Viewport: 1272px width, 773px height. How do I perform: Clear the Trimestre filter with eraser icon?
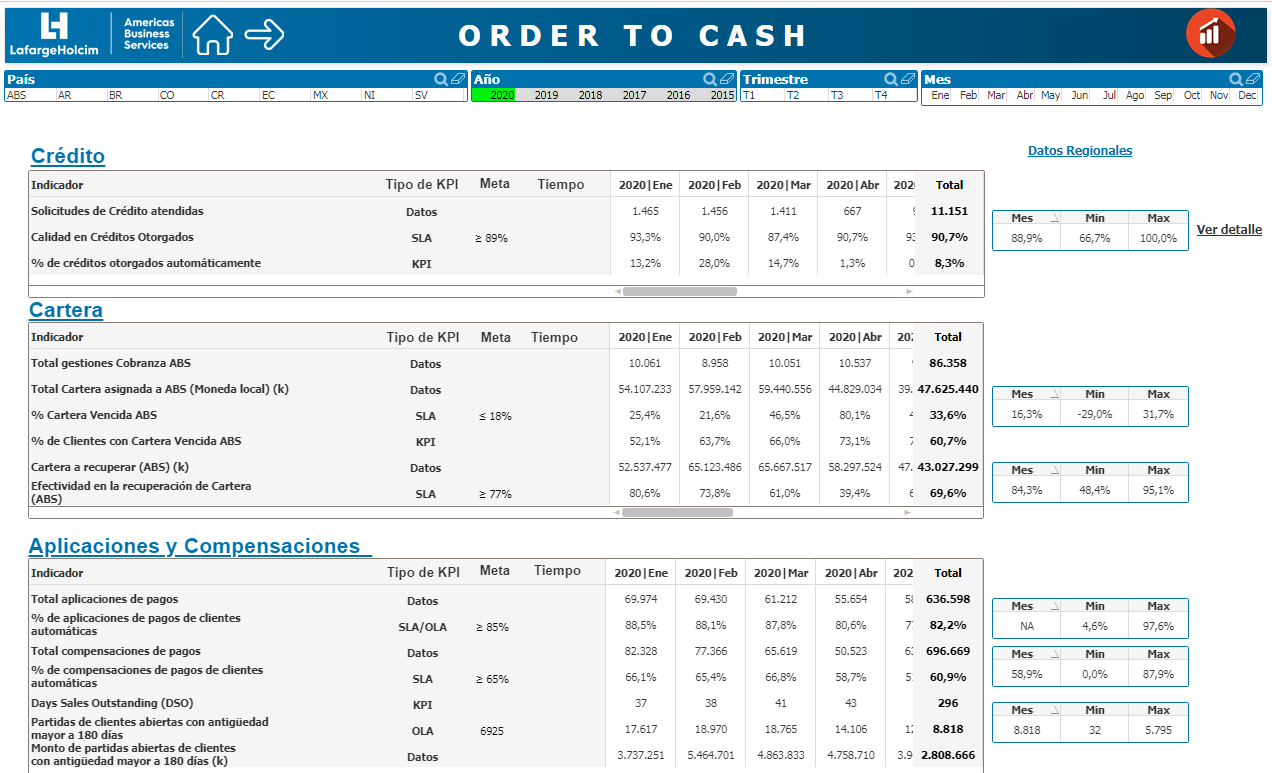[908, 79]
